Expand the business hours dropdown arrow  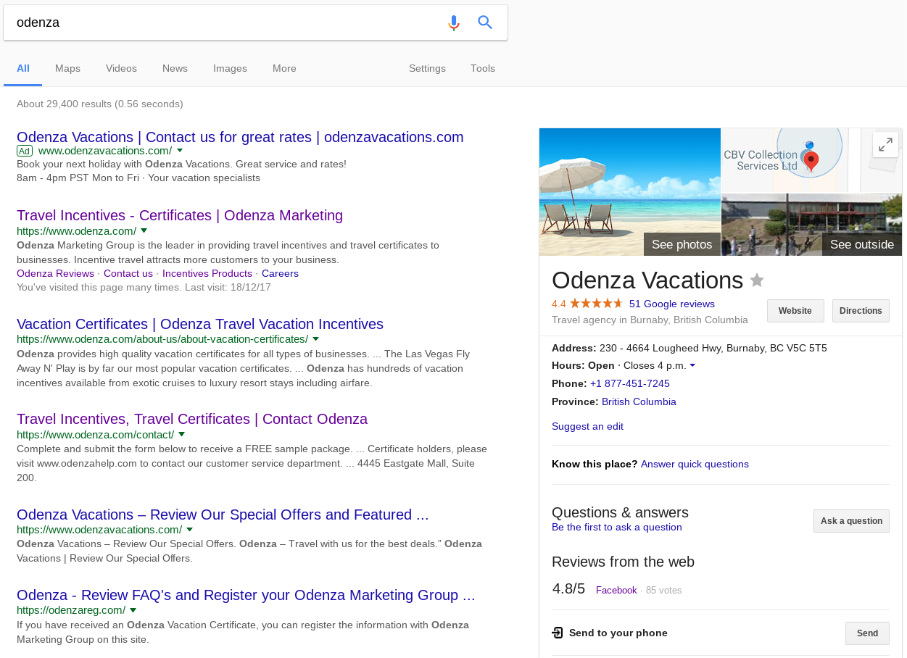[x=692, y=365]
